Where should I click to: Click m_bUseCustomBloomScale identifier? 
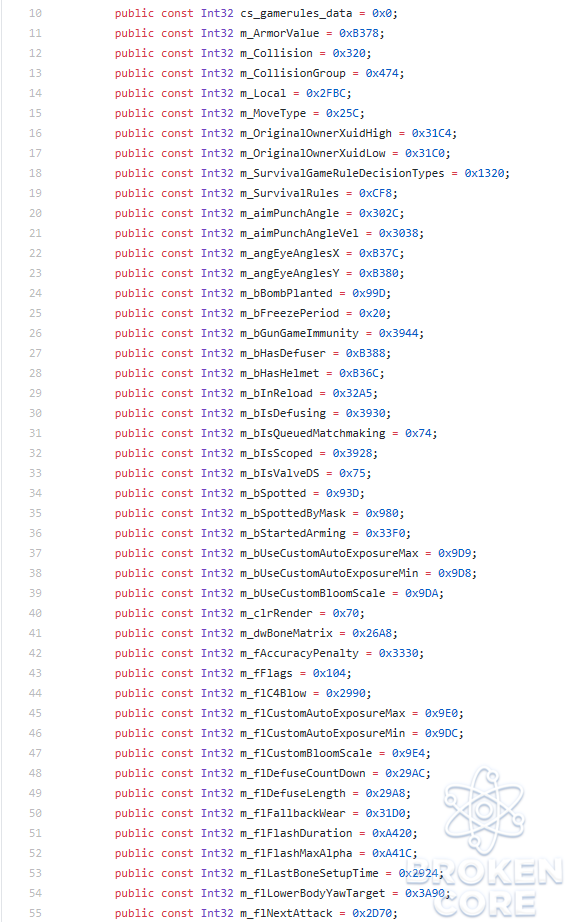pos(312,593)
